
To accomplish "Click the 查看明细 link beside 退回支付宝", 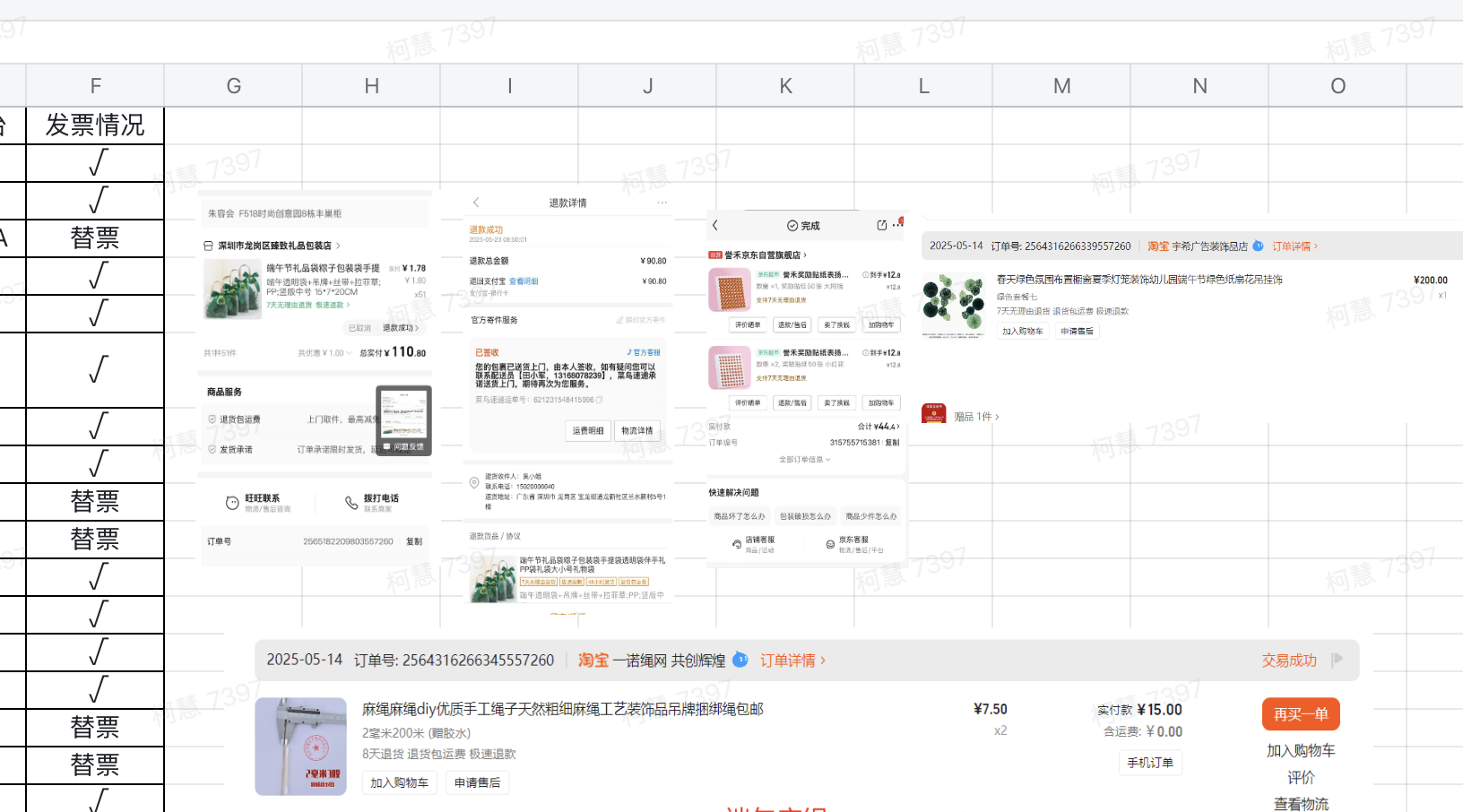I will [x=524, y=281].
